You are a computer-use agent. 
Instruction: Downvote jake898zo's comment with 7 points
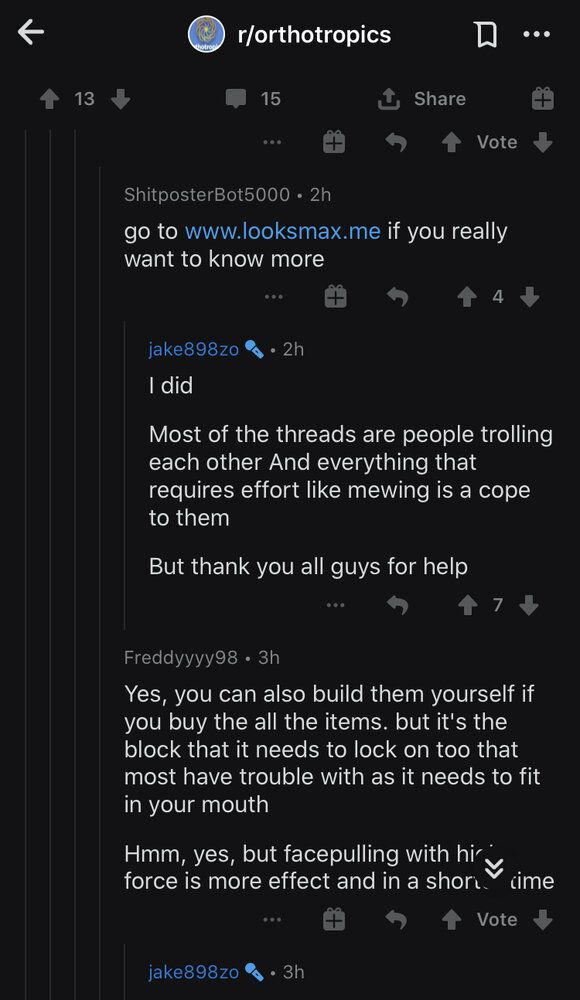[x=529, y=605]
